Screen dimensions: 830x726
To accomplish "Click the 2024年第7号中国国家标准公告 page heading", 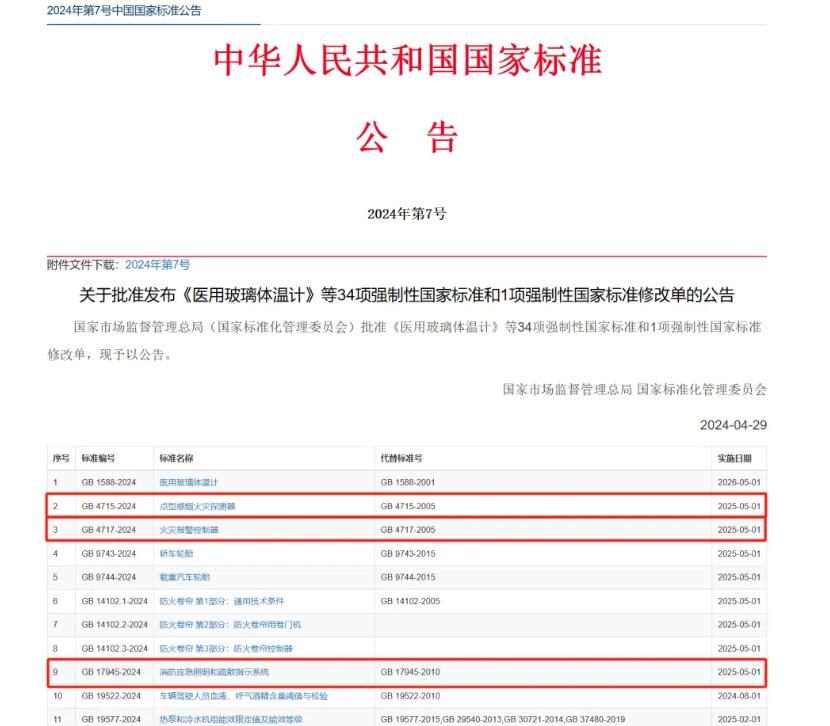I will click(x=123, y=10).
